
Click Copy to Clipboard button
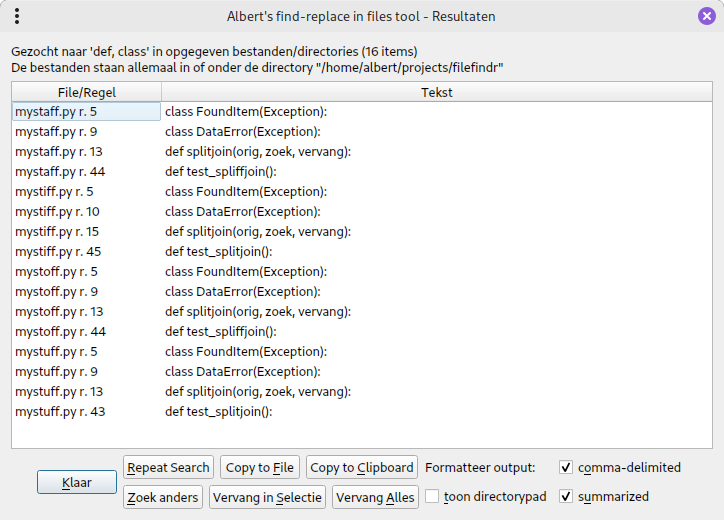(x=362, y=467)
